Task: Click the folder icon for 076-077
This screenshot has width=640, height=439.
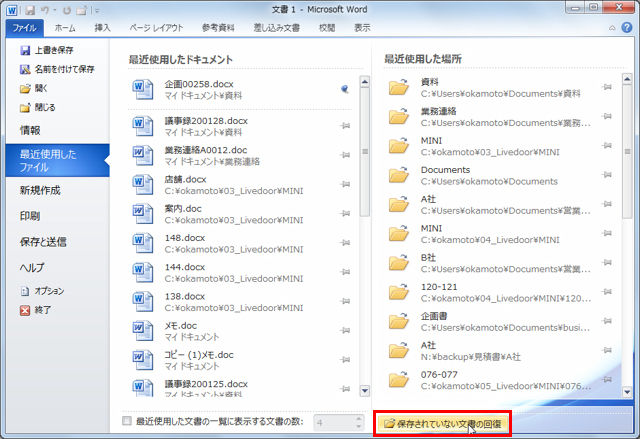Action: click(398, 379)
